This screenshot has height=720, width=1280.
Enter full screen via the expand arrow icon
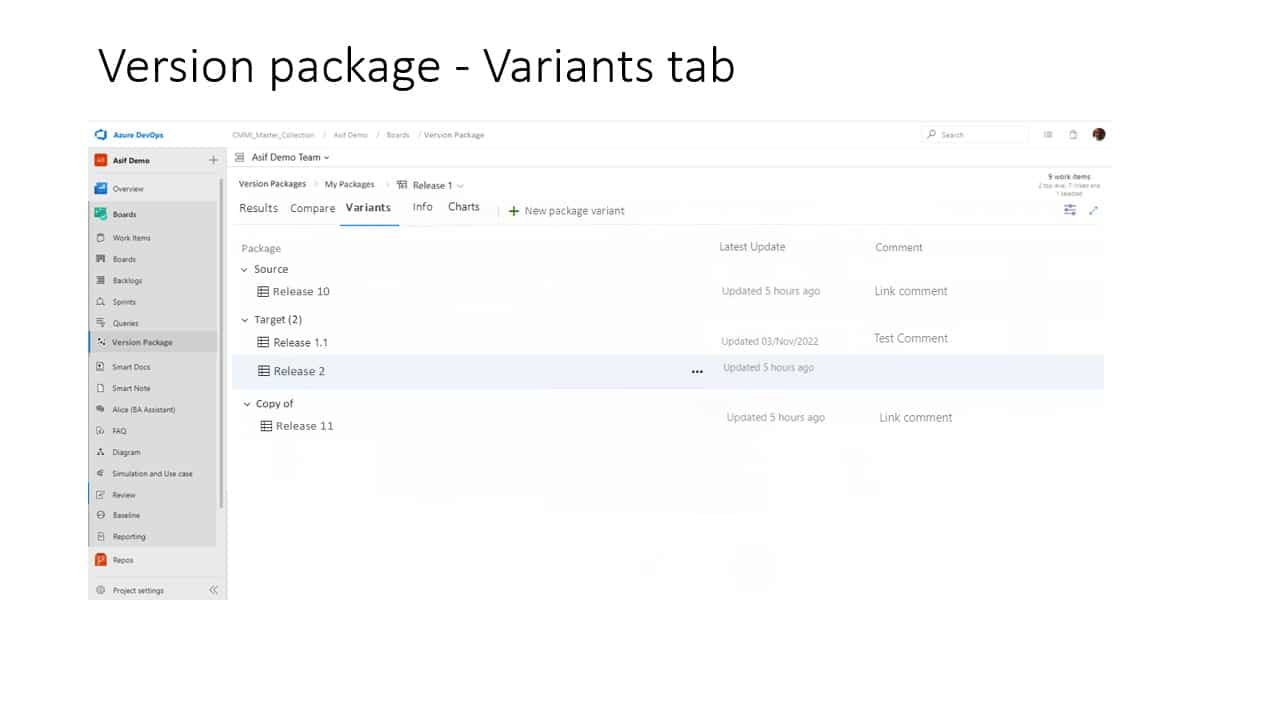tap(1093, 210)
